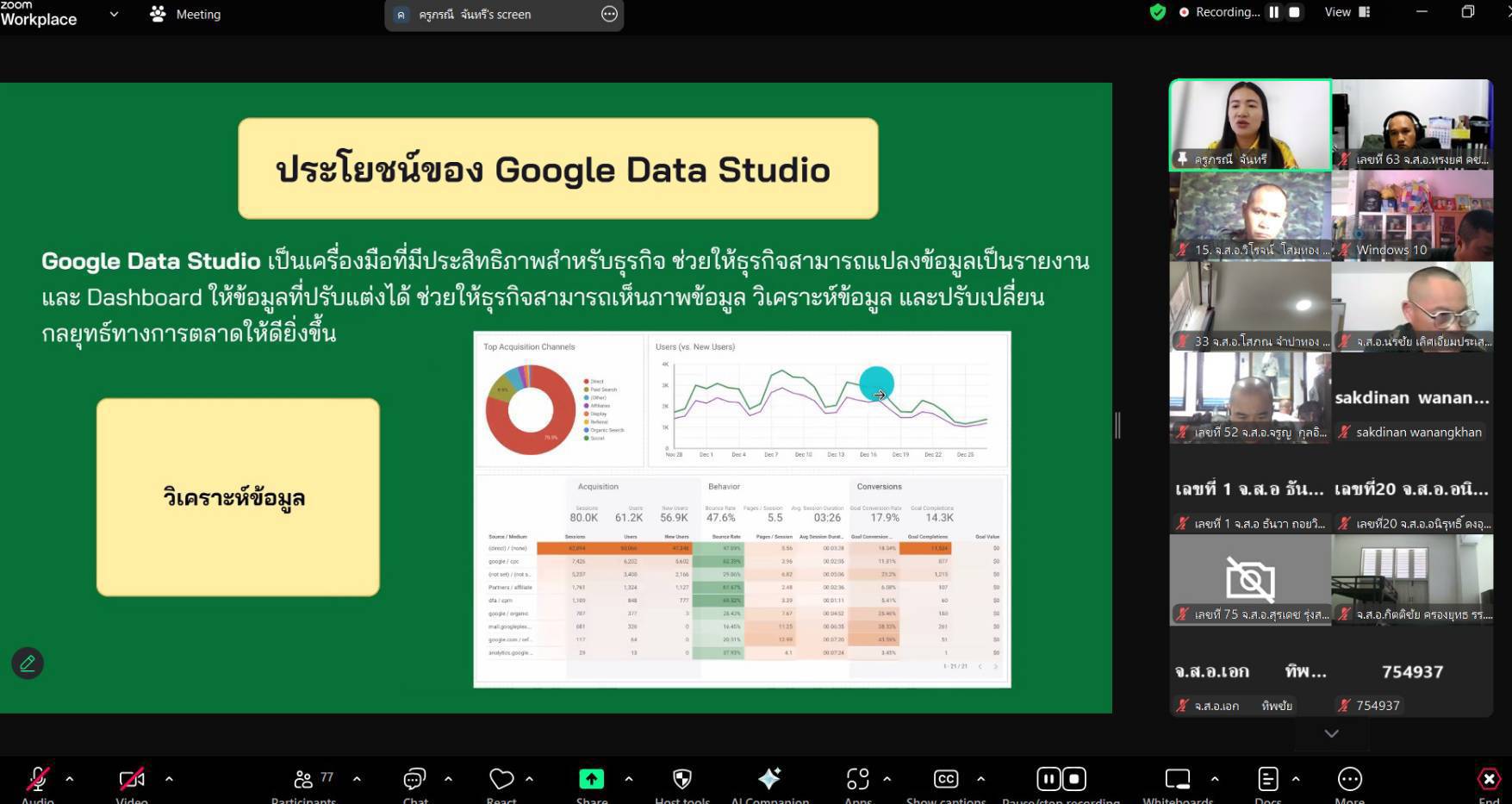Viewport: 1512px width, 804px height.
Task: Restore the Zoom window size button
Action: [x=1467, y=12]
